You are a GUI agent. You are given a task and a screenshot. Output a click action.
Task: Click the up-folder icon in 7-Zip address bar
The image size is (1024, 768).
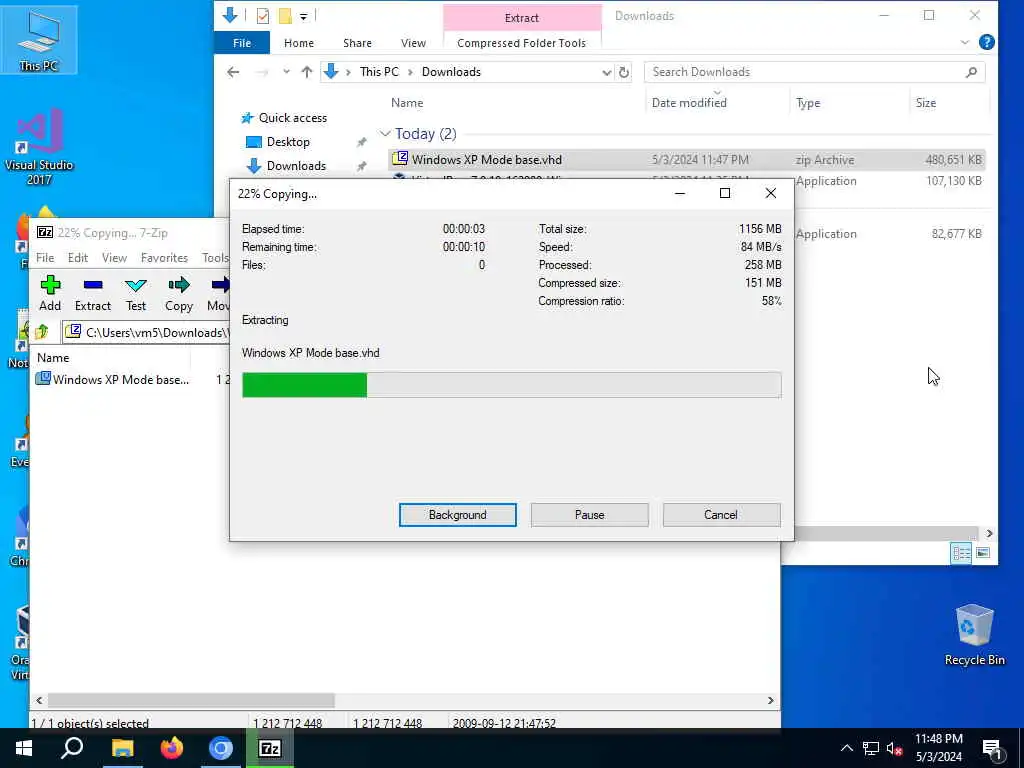42,332
